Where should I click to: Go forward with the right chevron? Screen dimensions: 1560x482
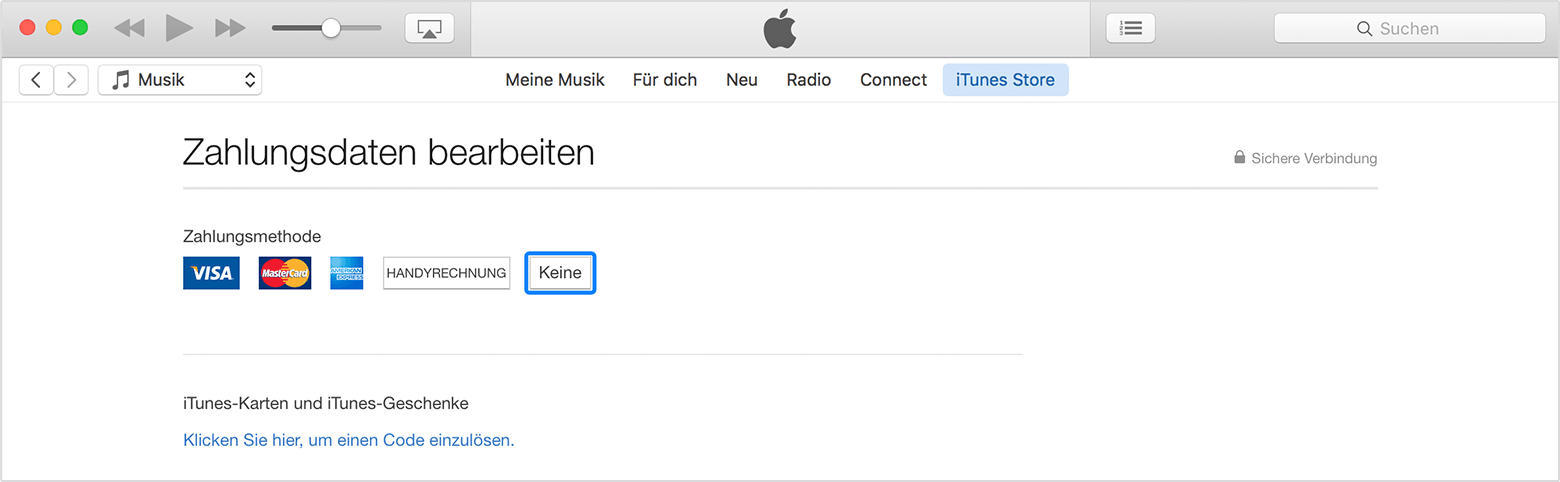71,80
